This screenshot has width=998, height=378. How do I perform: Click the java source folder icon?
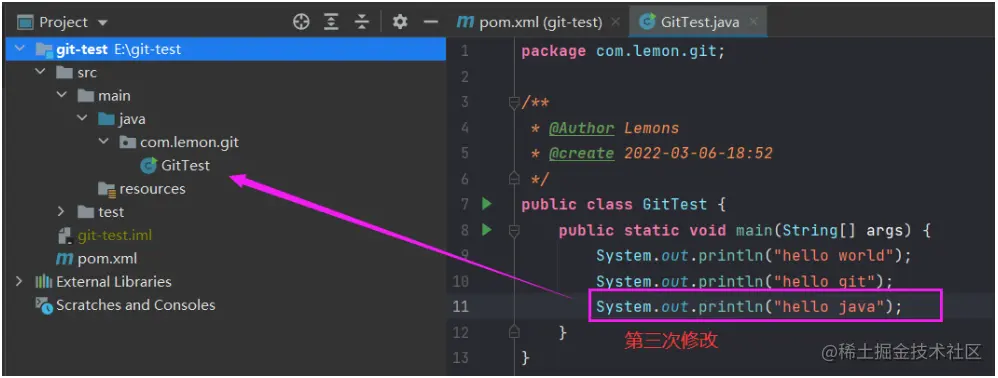pos(106,119)
